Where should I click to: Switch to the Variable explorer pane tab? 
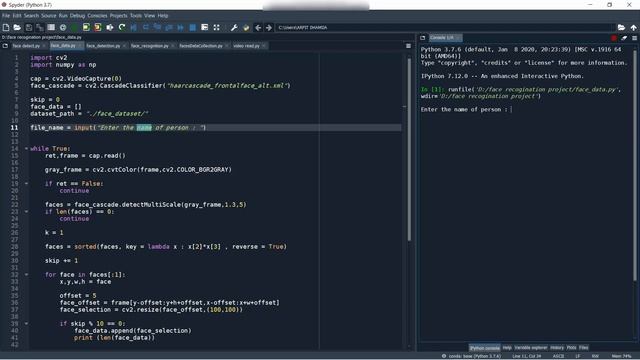pyautogui.click(x=531, y=348)
